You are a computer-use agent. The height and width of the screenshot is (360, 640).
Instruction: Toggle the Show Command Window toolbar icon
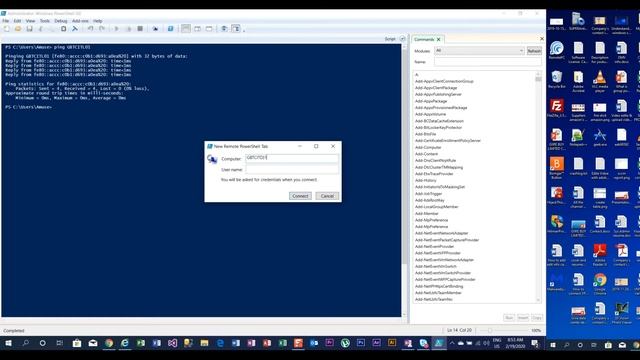pos(224,29)
